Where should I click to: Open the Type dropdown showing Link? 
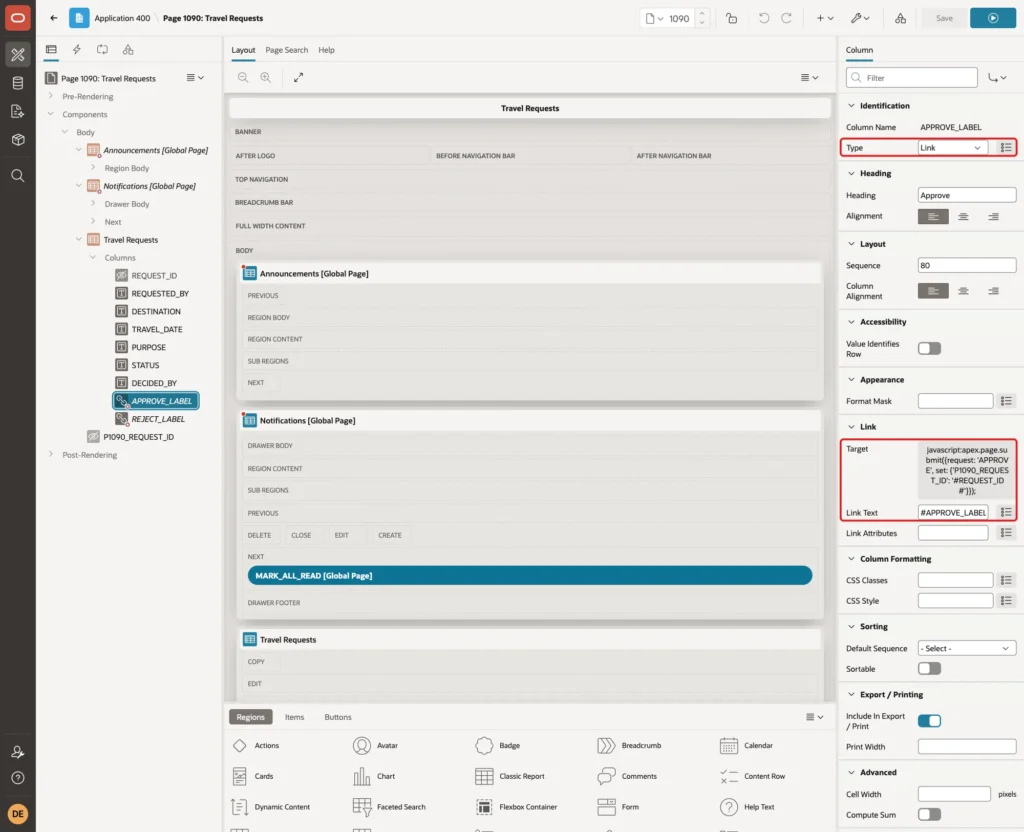(x=952, y=148)
